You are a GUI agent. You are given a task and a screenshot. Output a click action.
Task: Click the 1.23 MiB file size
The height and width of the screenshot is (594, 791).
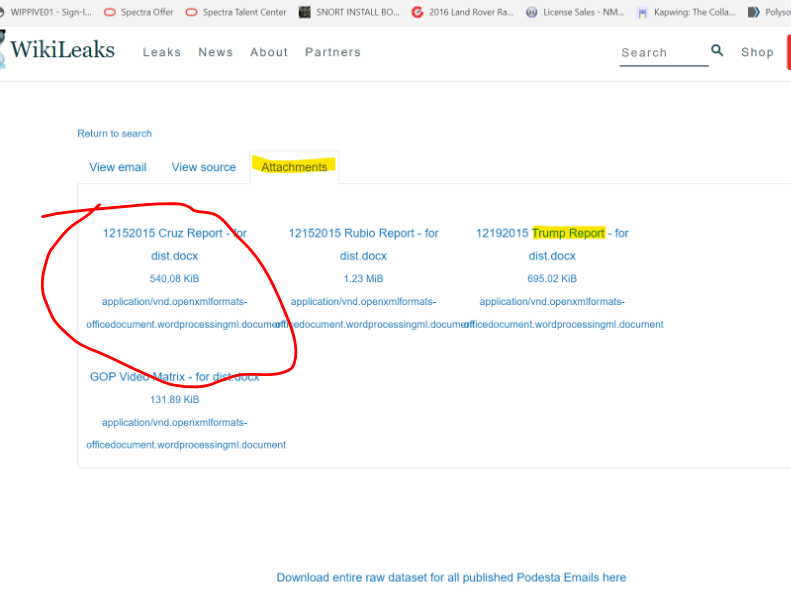pyautogui.click(x=363, y=279)
